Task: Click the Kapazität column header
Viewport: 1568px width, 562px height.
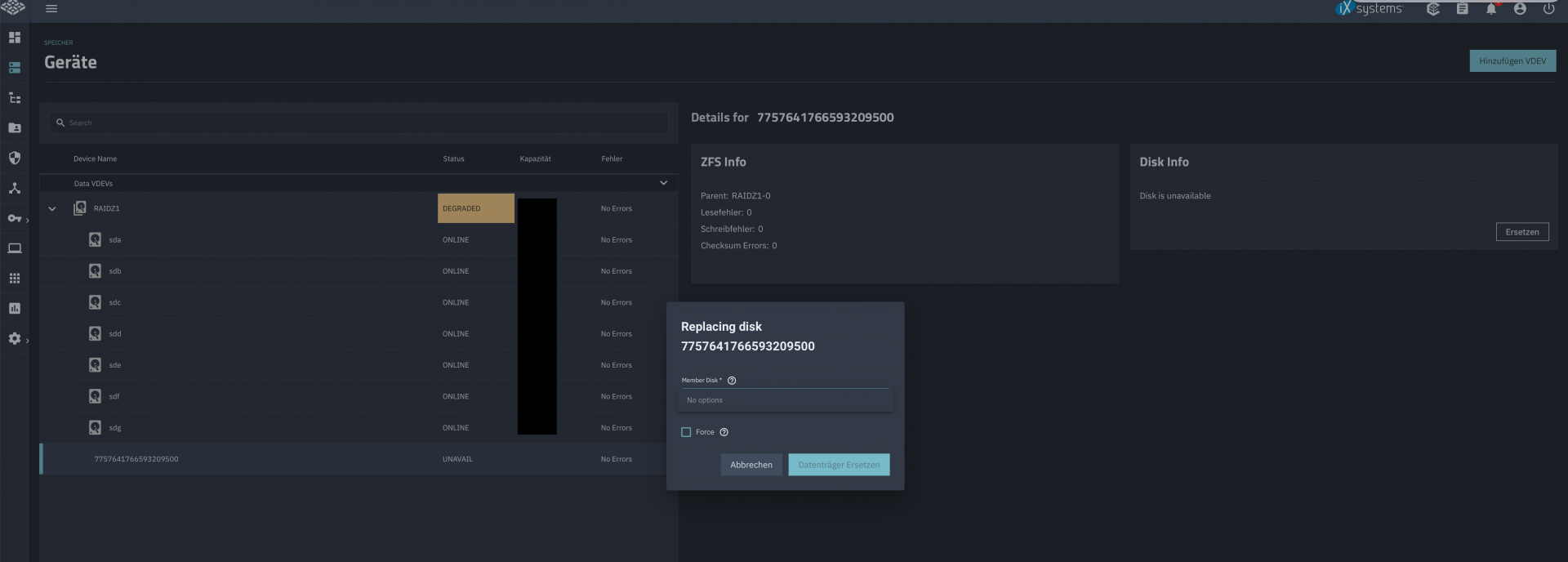Action: click(x=535, y=158)
